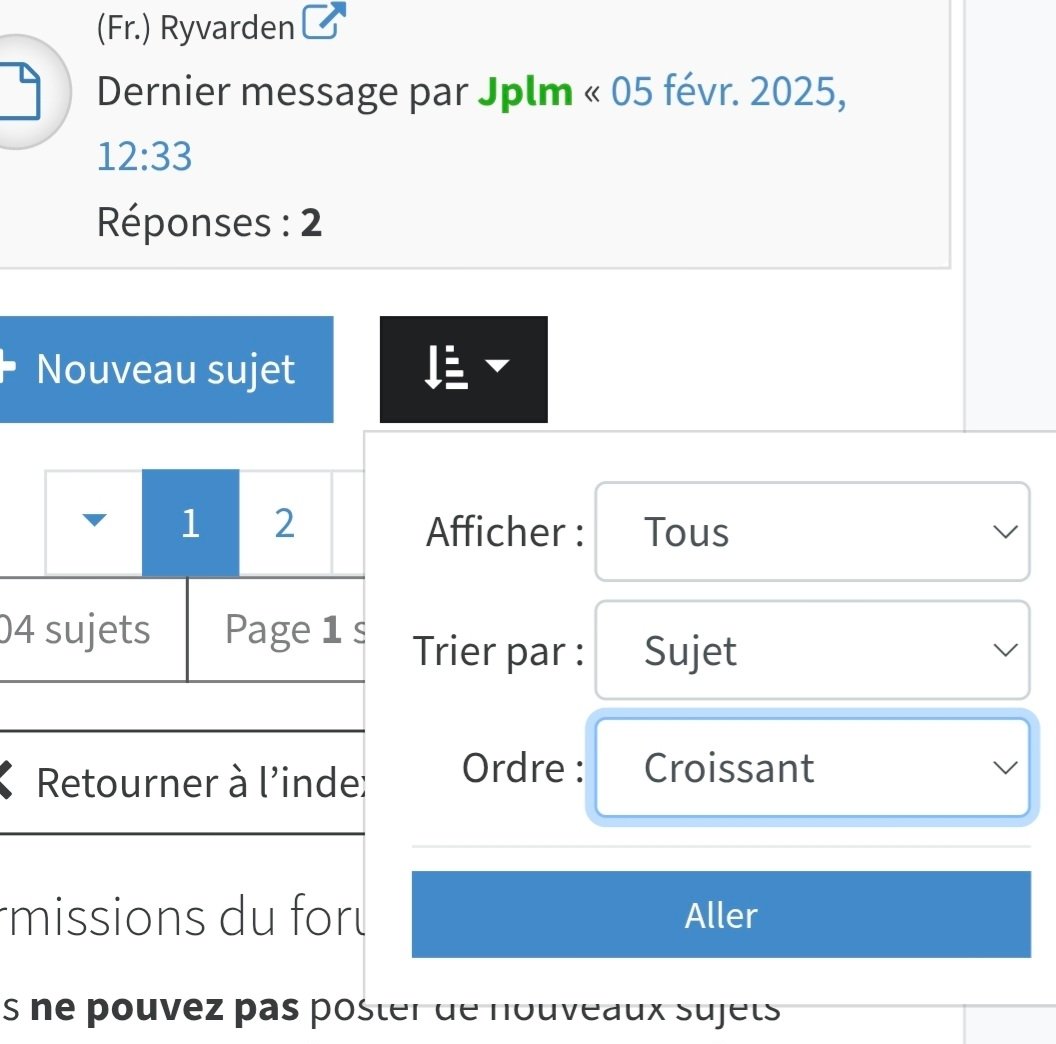Image resolution: width=1056 pixels, height=1044 pixels.
Task: Click the caret next to the sort icon
Action: 498,366
